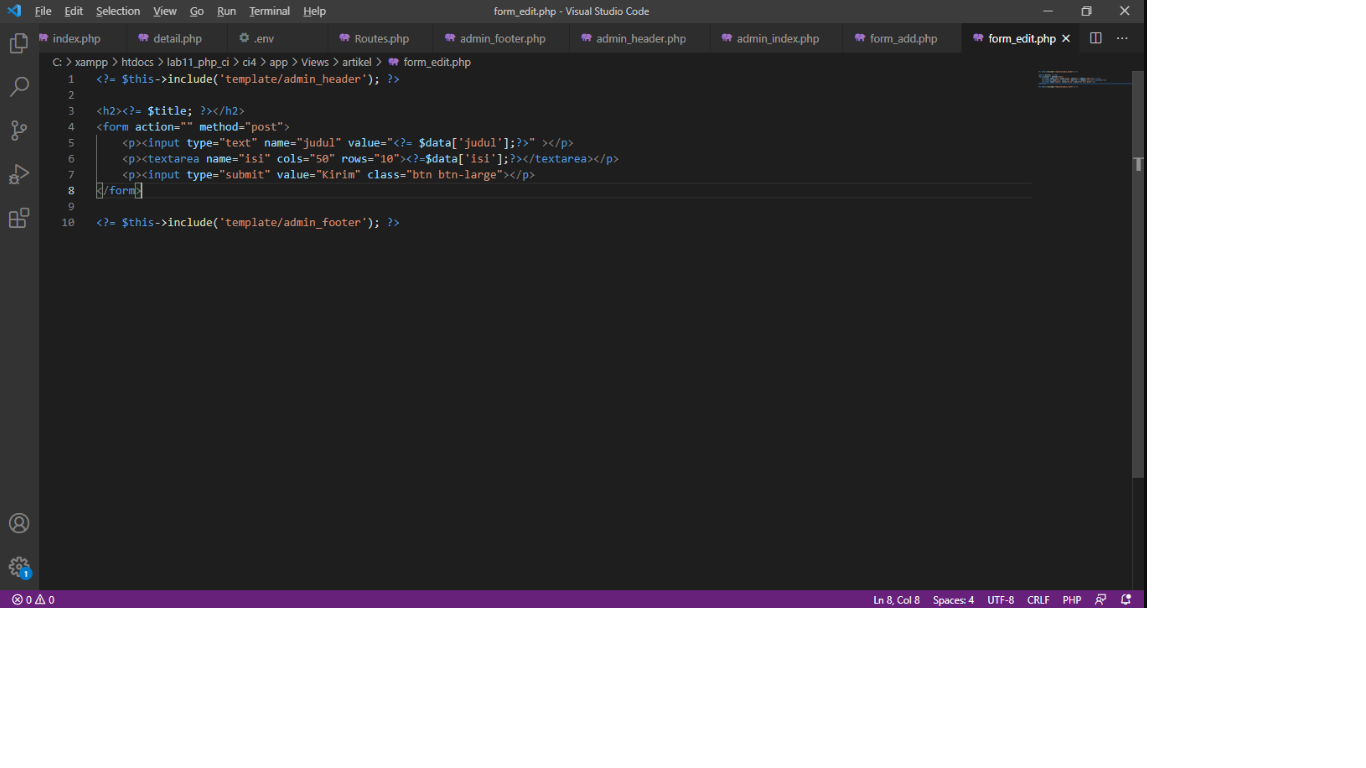Screen dimensions: 1366x768
Task: Open the Terminal menu
Action: point(269,11)
